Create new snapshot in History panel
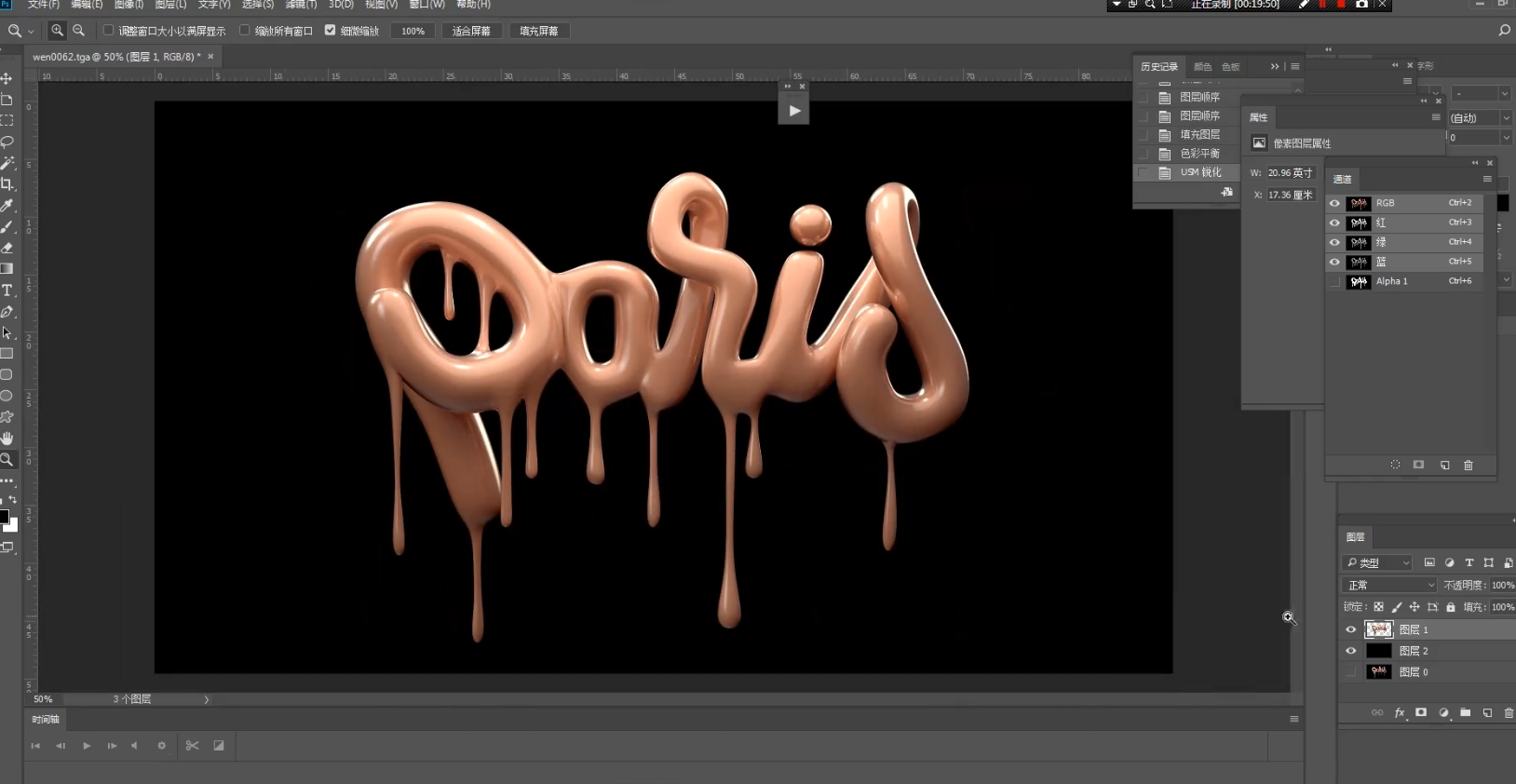Image resolution: width=1516 pixels, height=784 pixels. click(x=1226, y=192)
